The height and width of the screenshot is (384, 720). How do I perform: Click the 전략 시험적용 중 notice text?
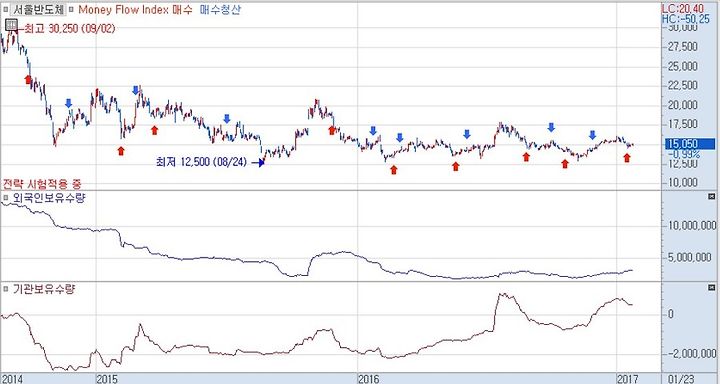pos(42,184)
